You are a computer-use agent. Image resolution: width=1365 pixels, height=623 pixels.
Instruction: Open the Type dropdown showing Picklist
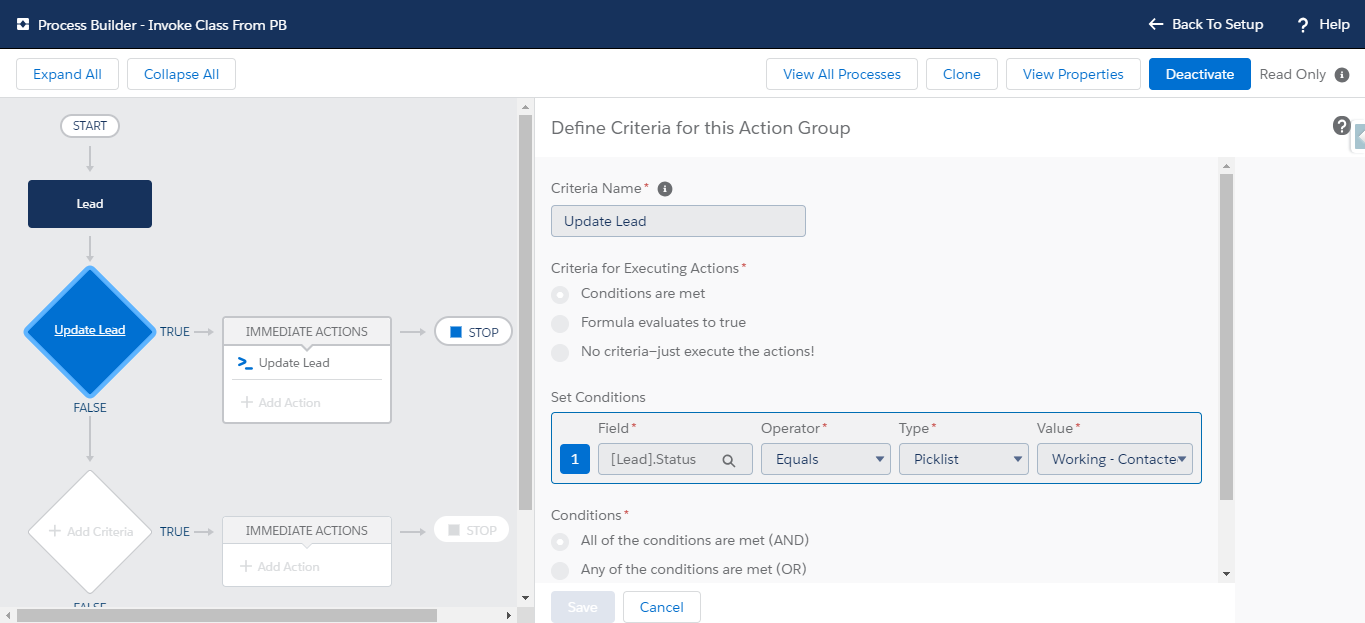click(963, 459)
